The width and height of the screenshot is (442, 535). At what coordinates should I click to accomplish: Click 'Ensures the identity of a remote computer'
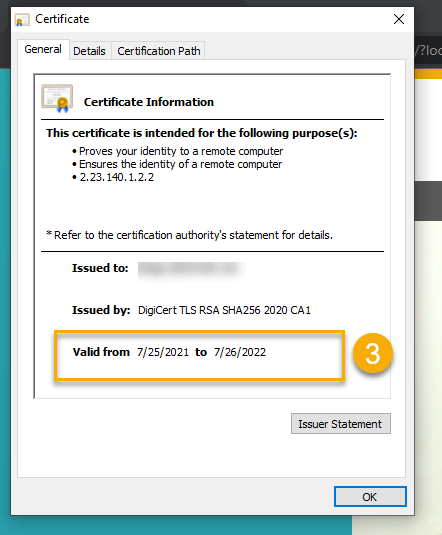(x=181, y=164)
